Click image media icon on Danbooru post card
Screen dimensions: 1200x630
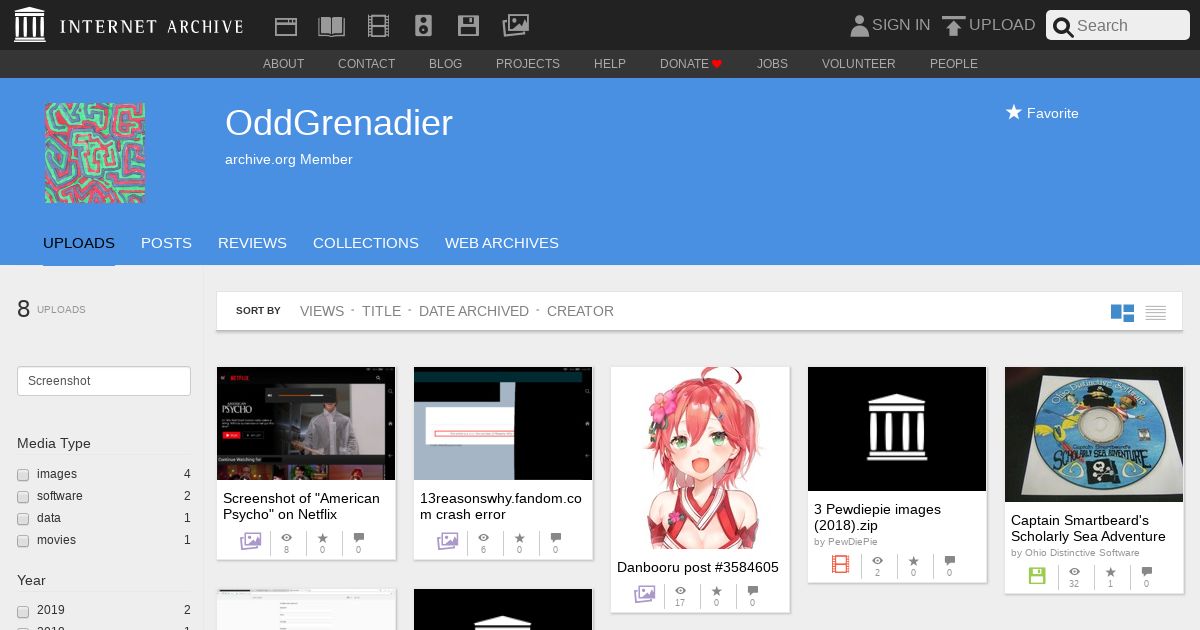(x=644, y=594)
